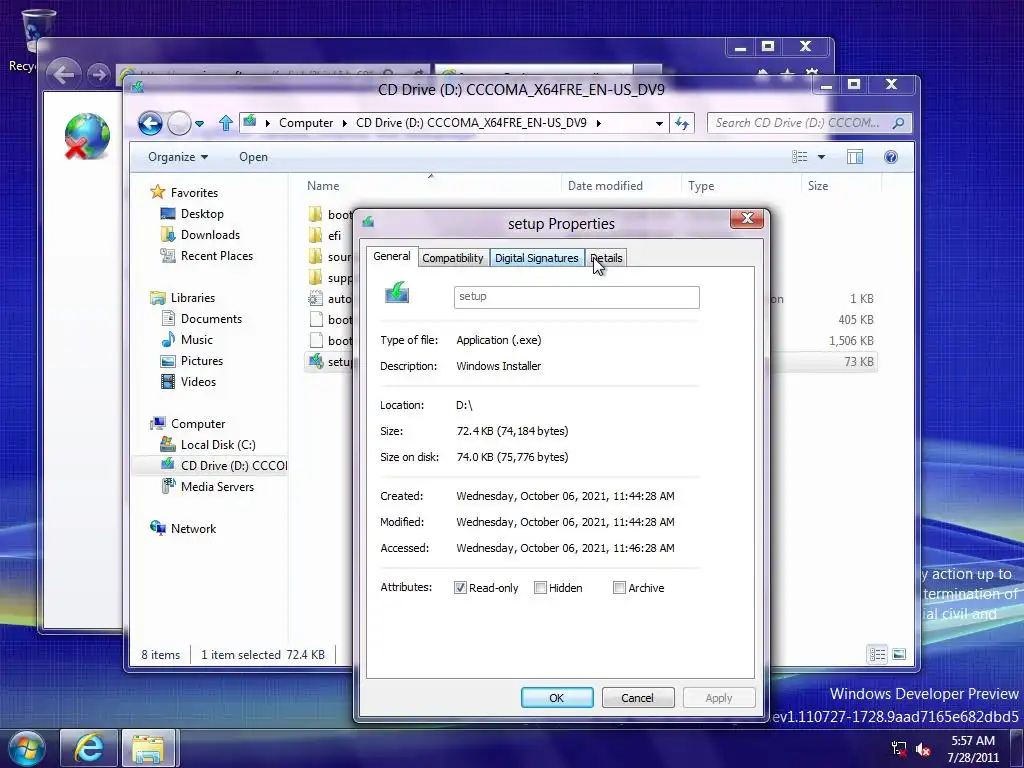Open Videos library

pos(198,381)
